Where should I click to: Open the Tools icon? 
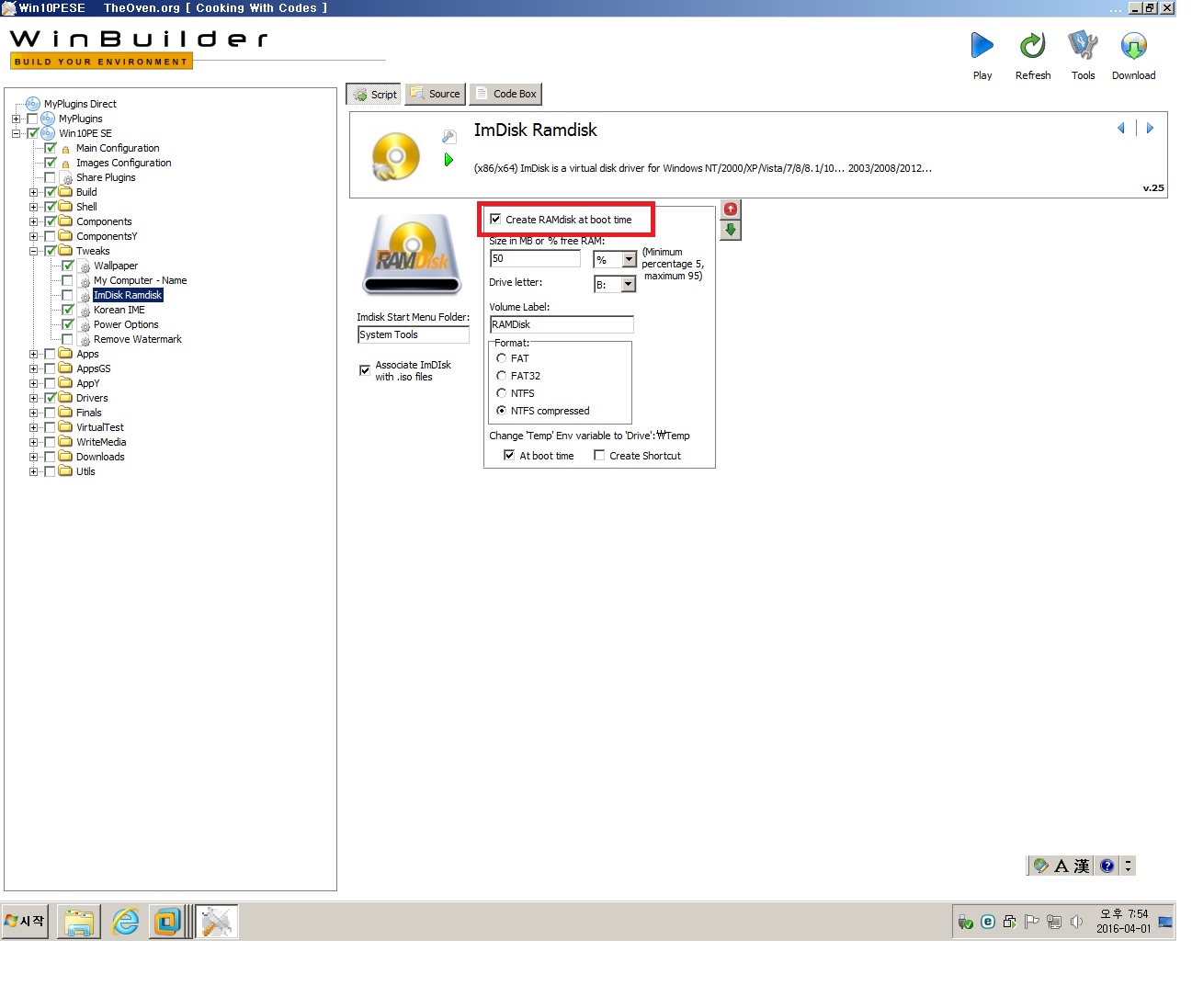[1083, 45]
